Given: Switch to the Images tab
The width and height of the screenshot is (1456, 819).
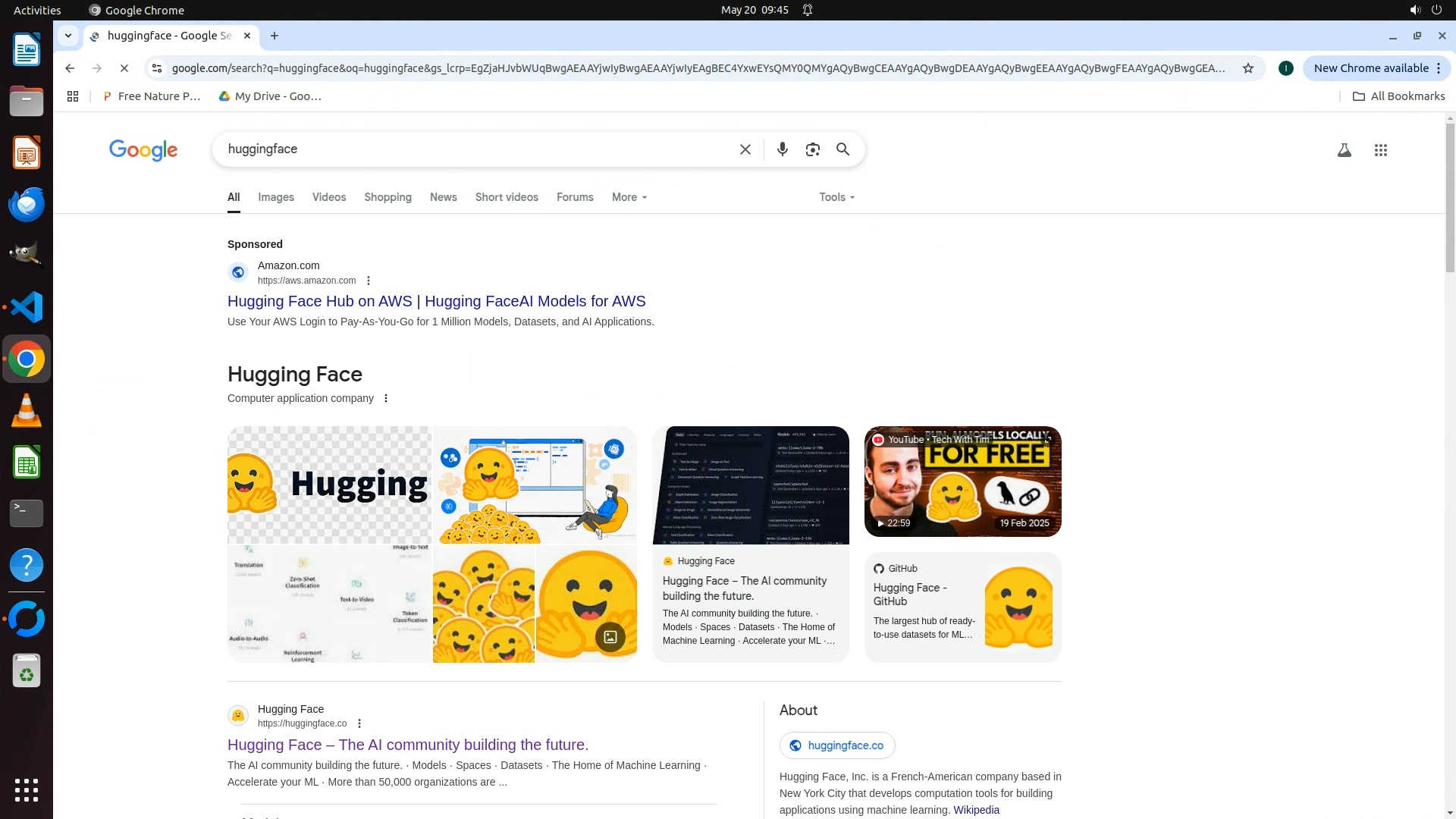Looking at the screenshot, I should click(275, 197).
